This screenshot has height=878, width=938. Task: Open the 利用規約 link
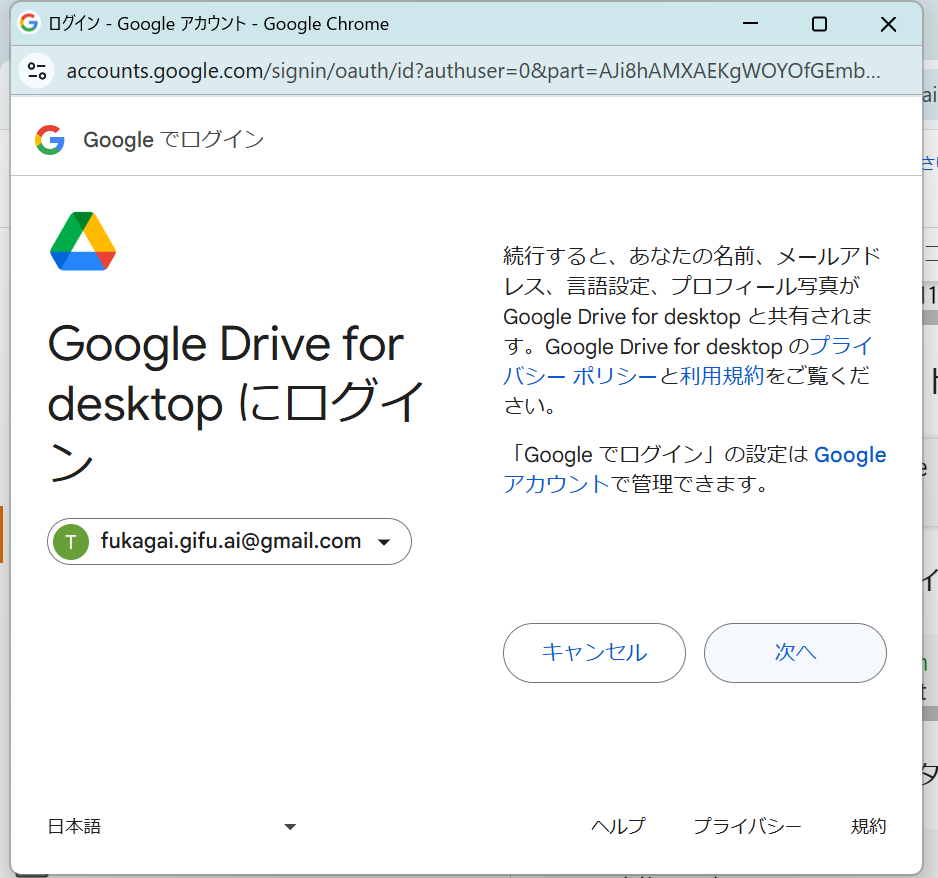click(721, 376)
